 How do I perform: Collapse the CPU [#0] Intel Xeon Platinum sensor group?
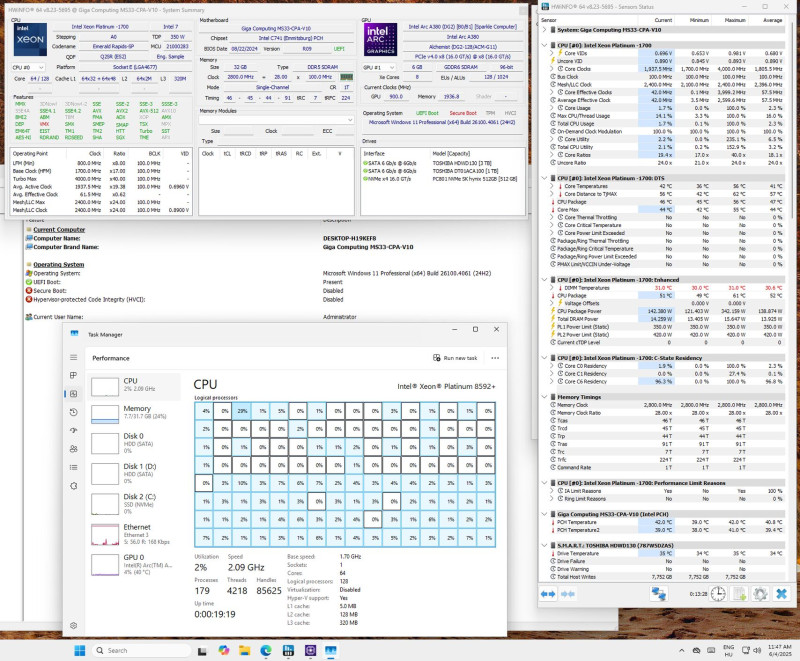coord(544,45)
